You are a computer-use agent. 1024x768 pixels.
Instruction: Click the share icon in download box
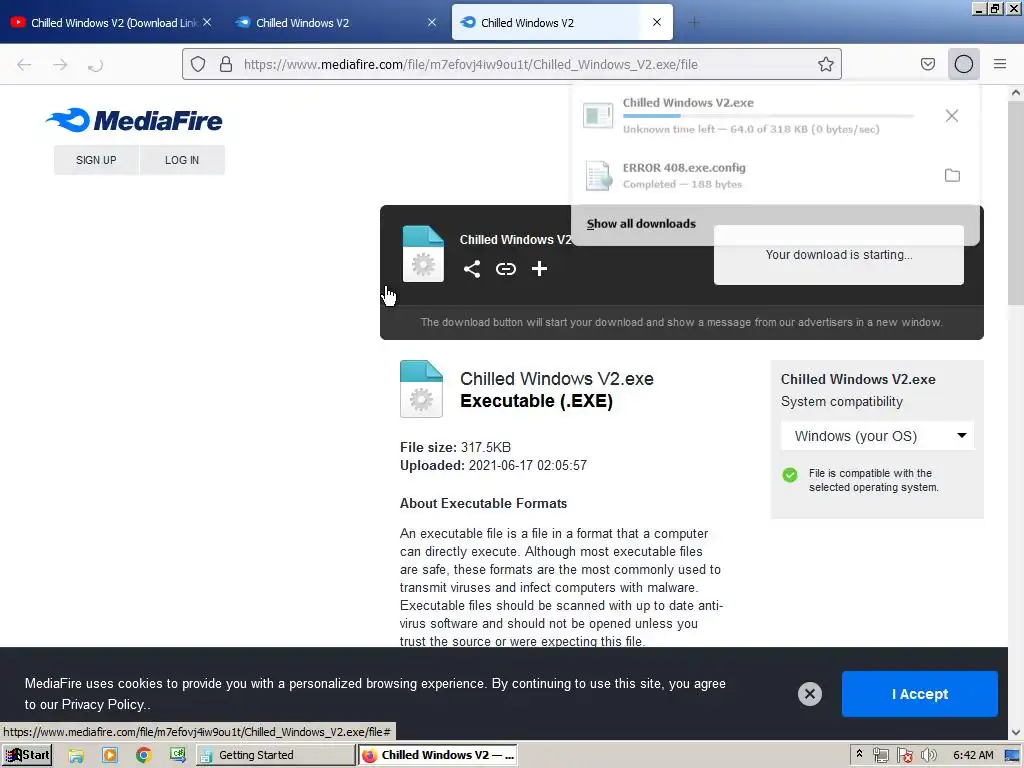point(472,268)
